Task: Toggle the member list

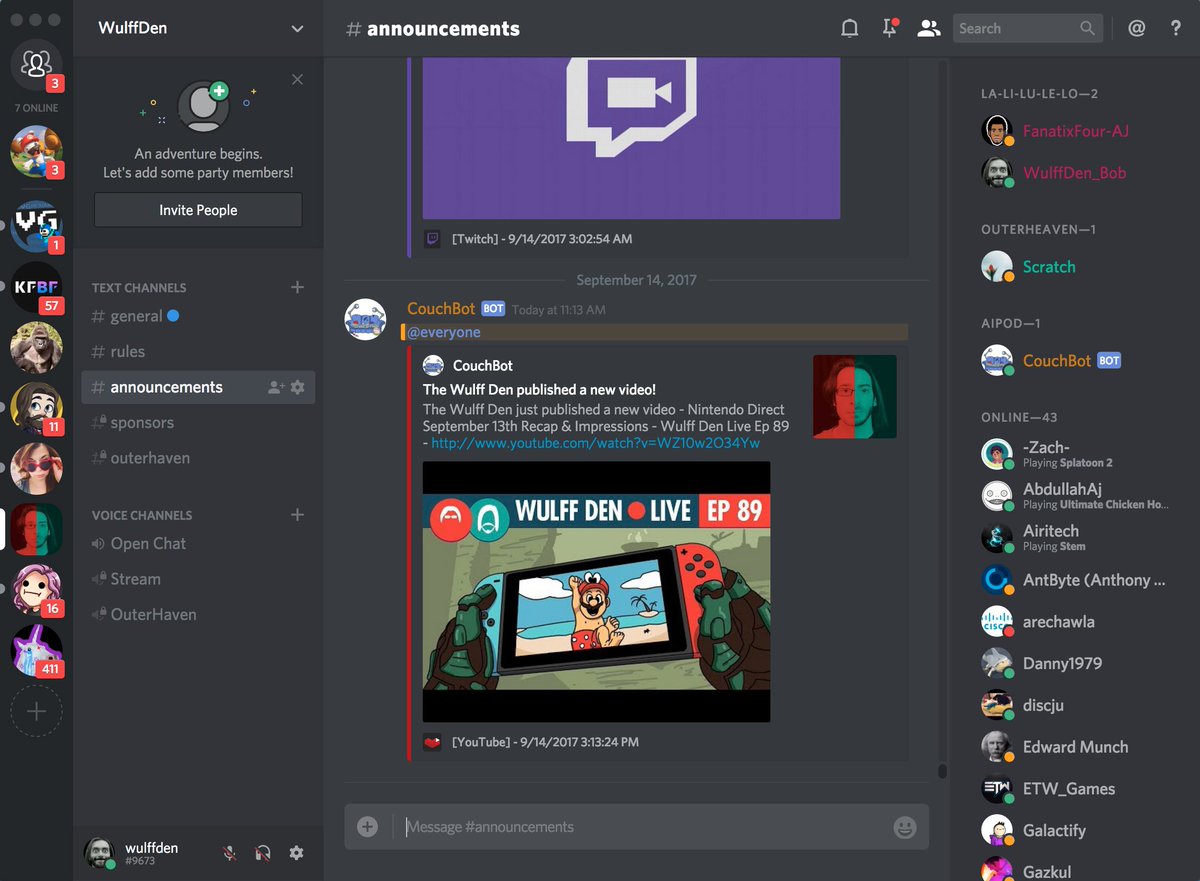Action: 929,28
